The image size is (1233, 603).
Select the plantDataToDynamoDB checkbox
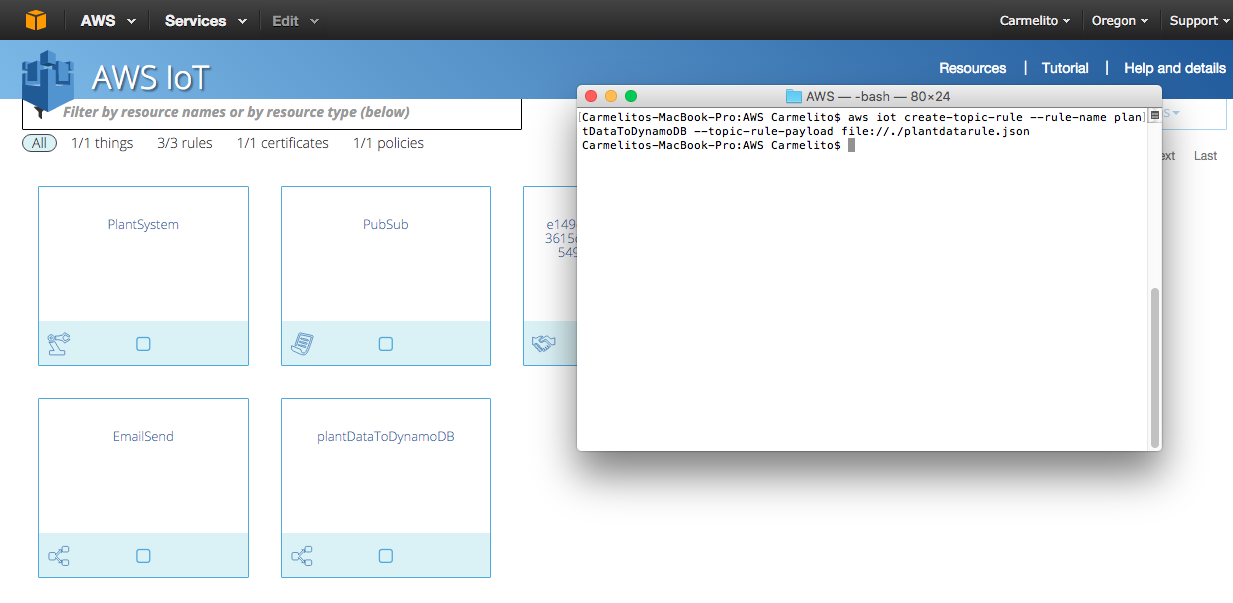tap(386, 556)
